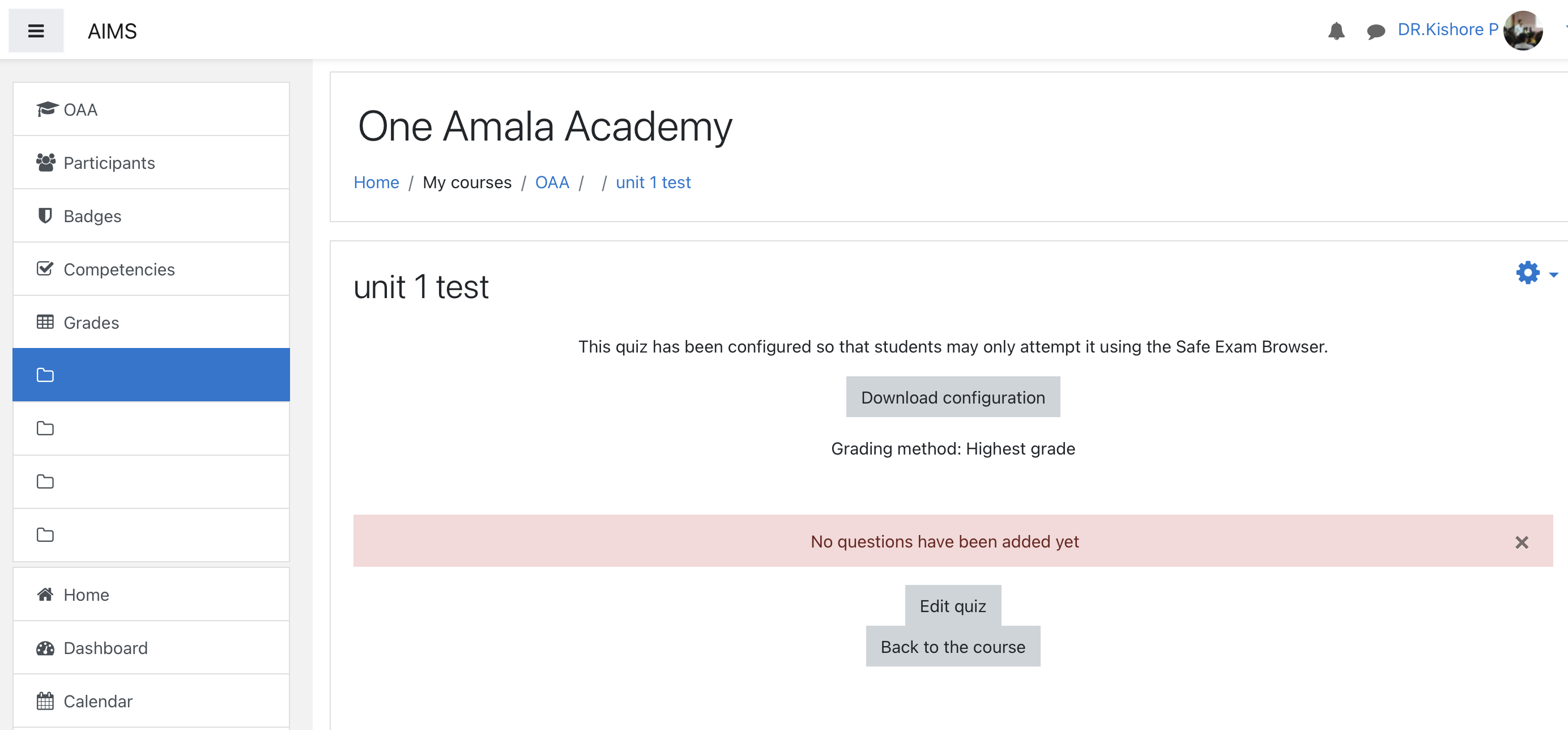
Task: Expand the gear actions menu dropdown arrow
Action: pos(1553,274)
